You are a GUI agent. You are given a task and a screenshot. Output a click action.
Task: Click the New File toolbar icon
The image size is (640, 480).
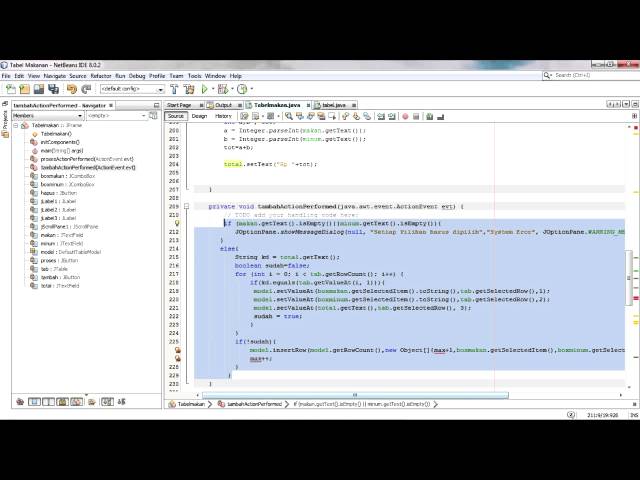pos(11,89)
